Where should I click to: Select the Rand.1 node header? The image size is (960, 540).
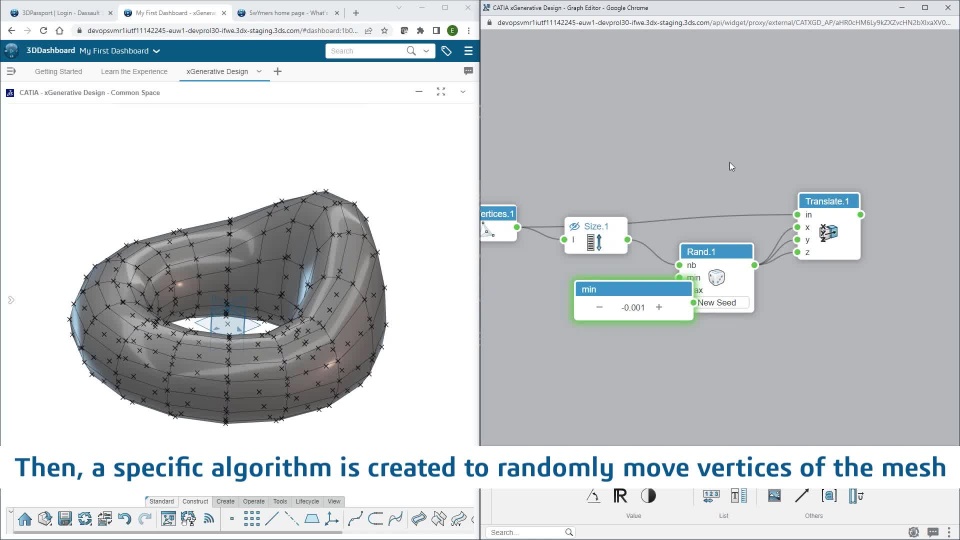716,252
